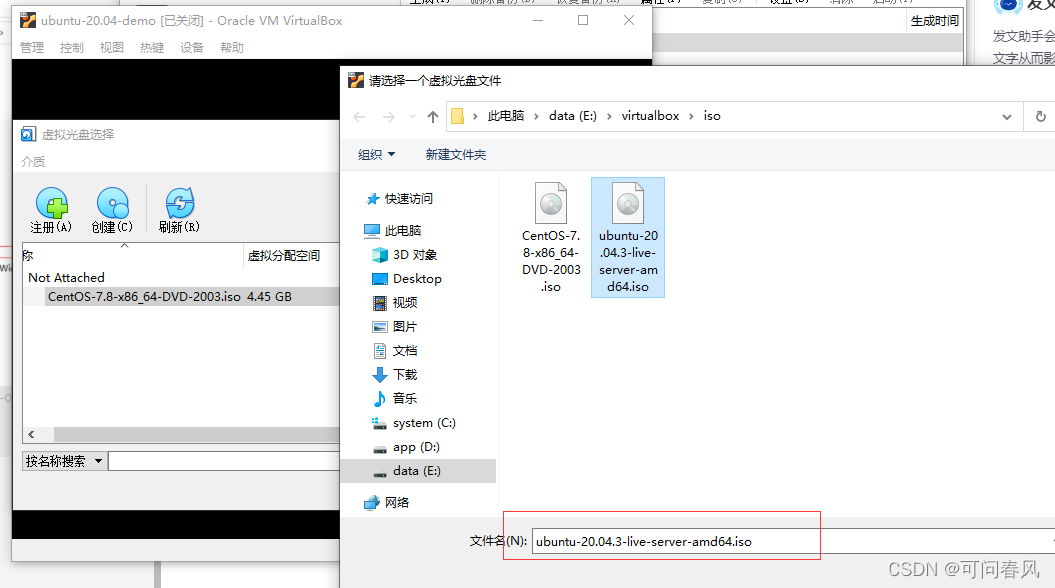
Task: Click 新建文件夹 (New folder) button
Action: 456,155
